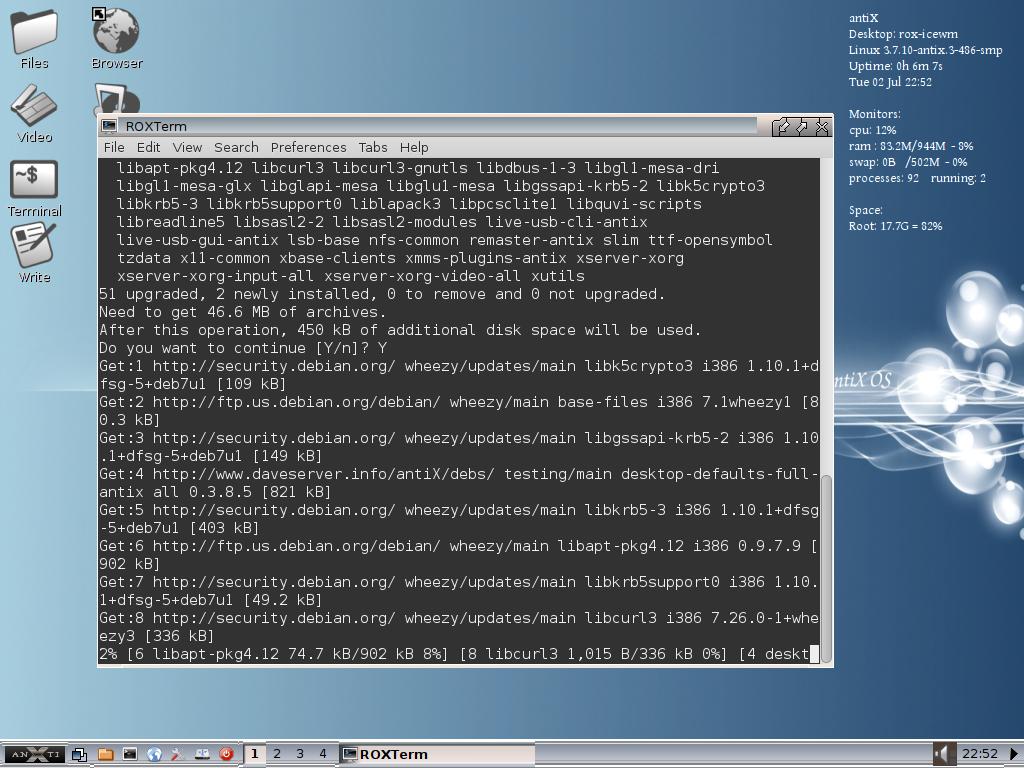Click the '51 upgraded, 2 newly installed' summary line
The image size is (1024, 768).
382,294
